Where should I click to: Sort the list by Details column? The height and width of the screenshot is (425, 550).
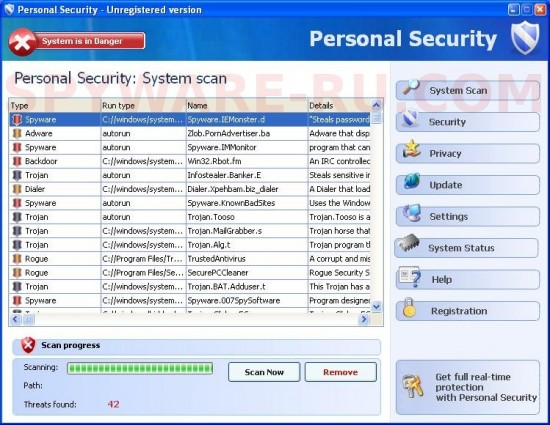339,106
